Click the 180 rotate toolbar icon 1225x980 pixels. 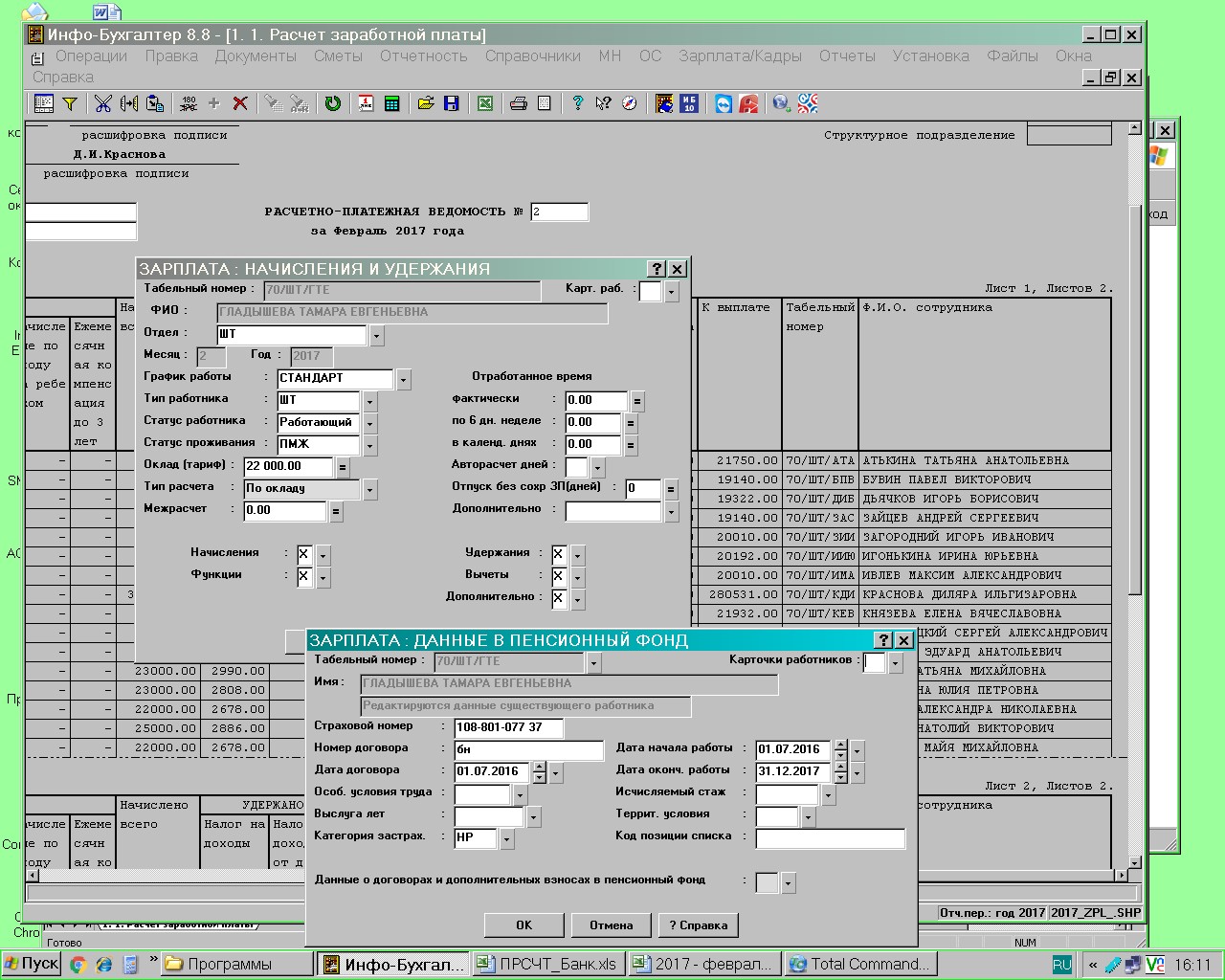point(189,103)
